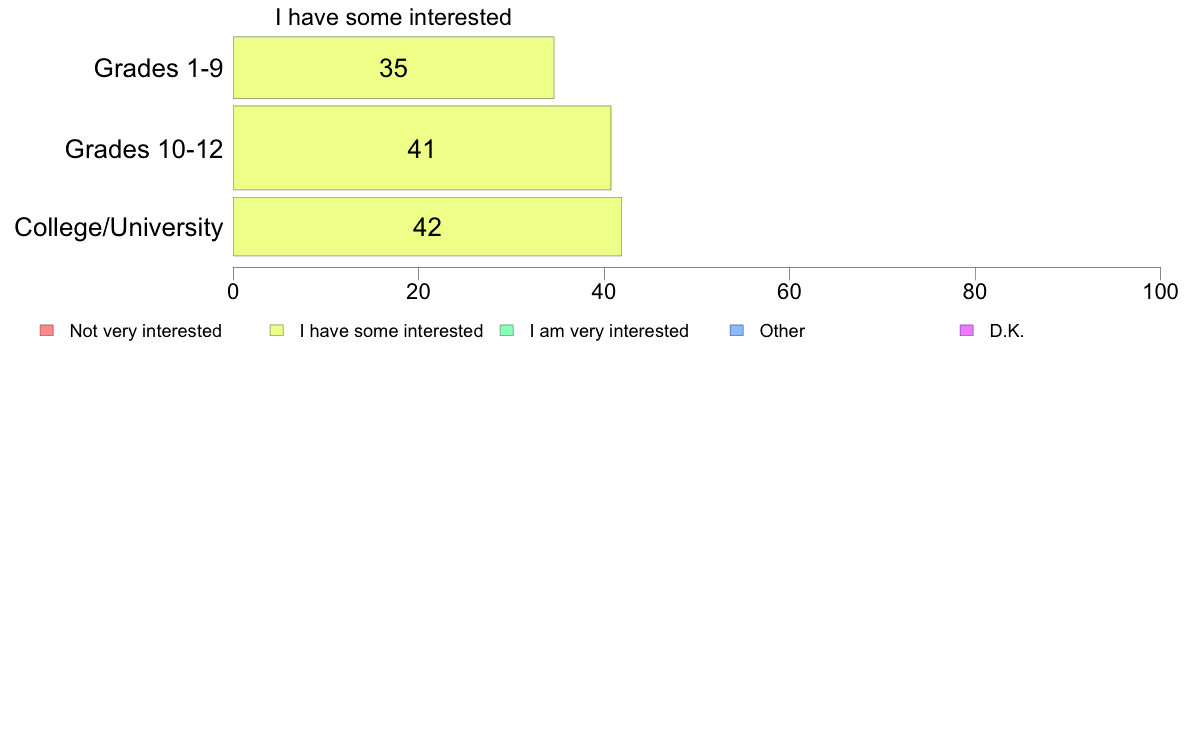
Task: Click the Not very interested legend text
Action: pos(145,331)
